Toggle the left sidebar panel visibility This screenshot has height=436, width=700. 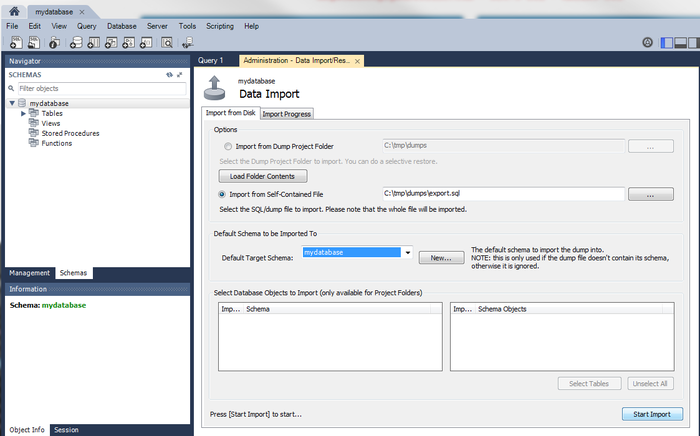[664, 42]
